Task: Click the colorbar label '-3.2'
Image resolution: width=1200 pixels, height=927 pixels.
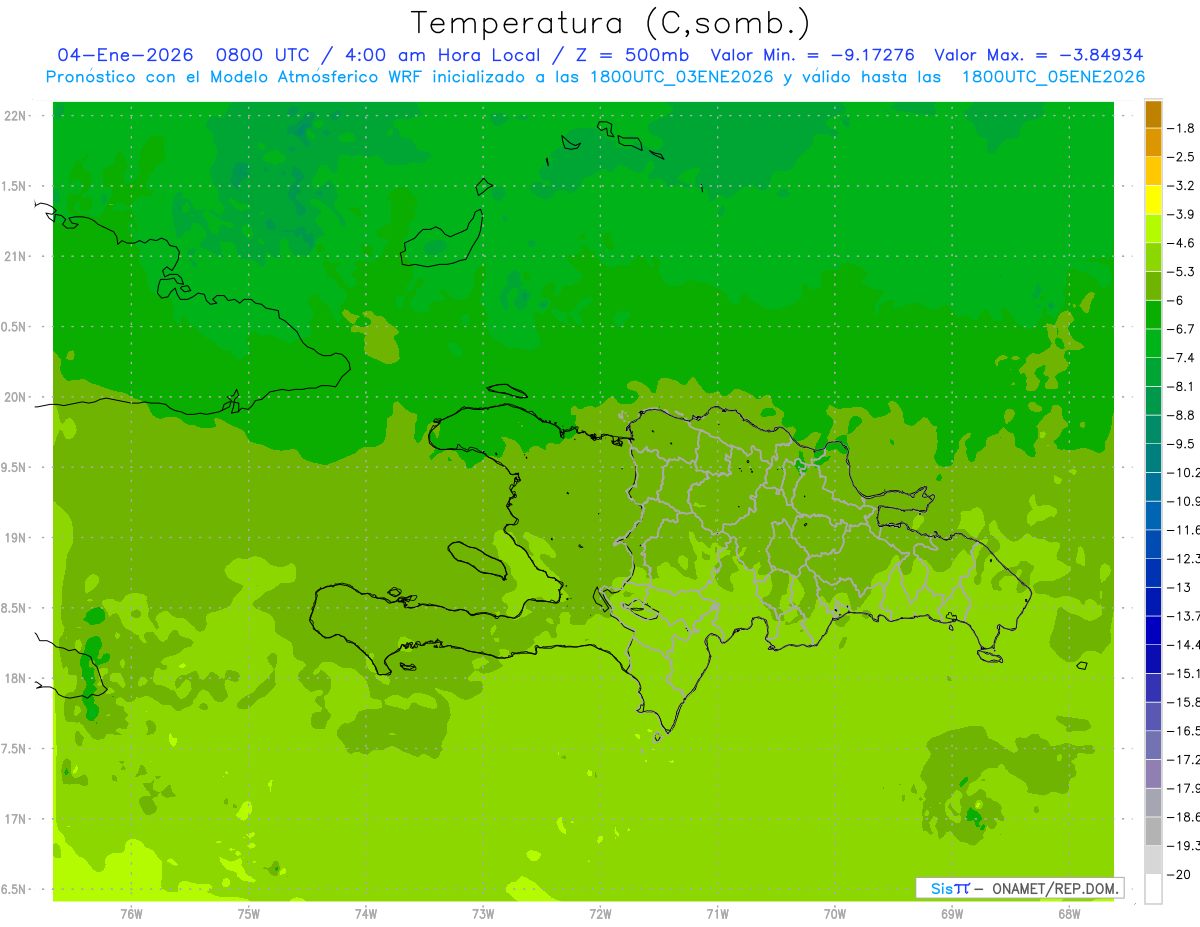Action: [1181, 186]
